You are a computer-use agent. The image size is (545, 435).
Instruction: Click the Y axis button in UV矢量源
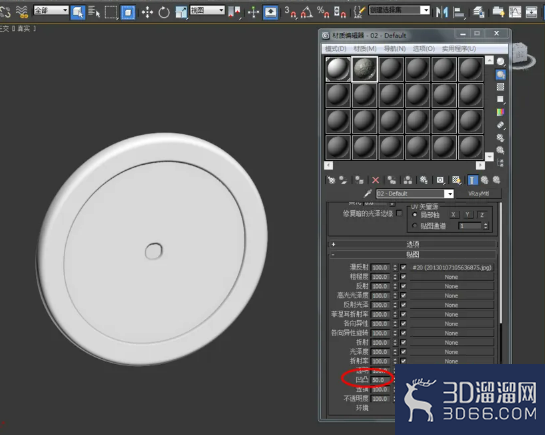click(468, 215)
